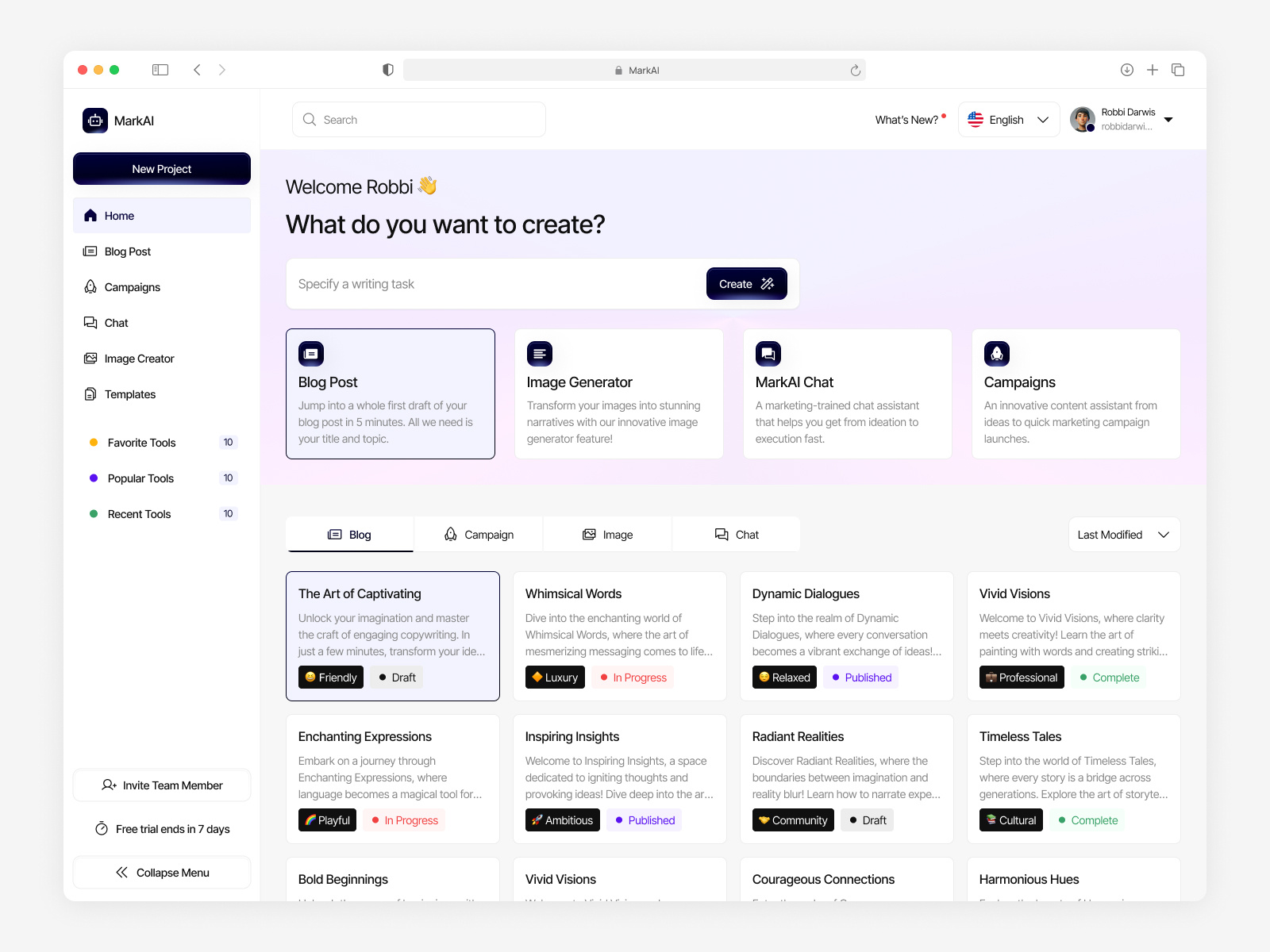Viewport: 1270px width, 952px height.
Task: Click the New Project button
Action: [x=161, y=168]
